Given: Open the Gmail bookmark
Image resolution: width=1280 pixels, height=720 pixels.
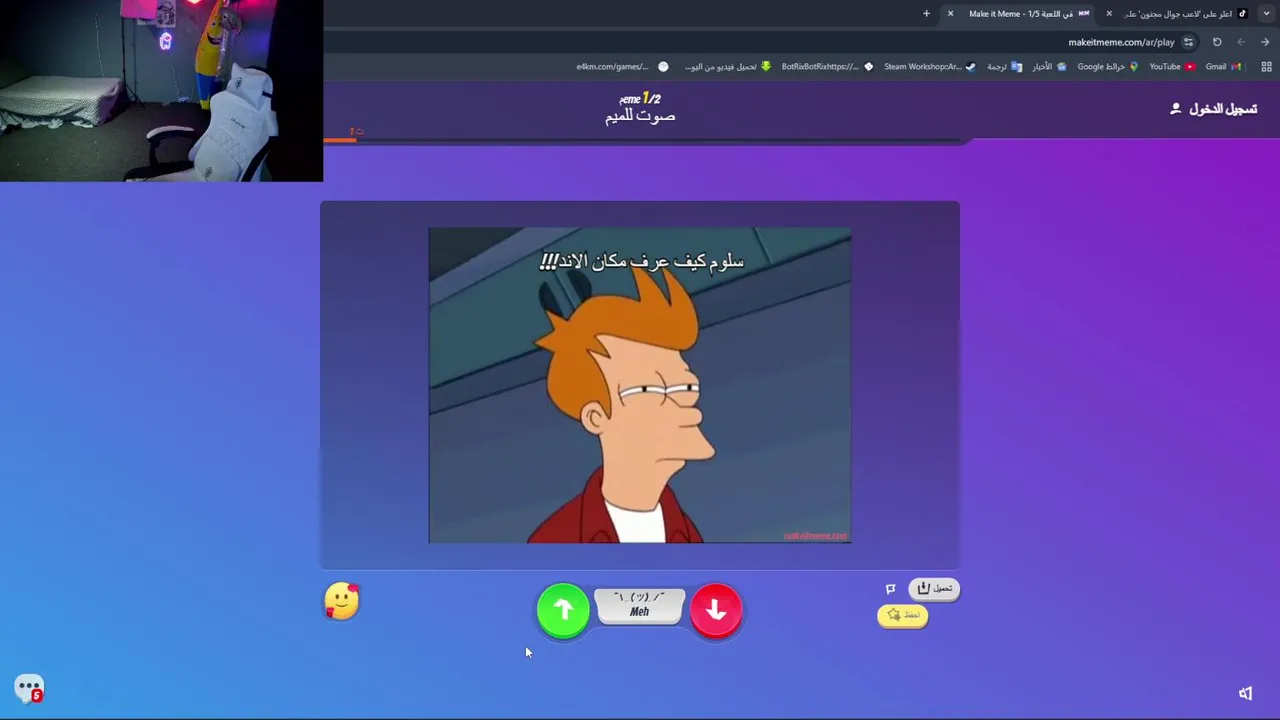Looking at the screenshot, I should (1223, 67).
